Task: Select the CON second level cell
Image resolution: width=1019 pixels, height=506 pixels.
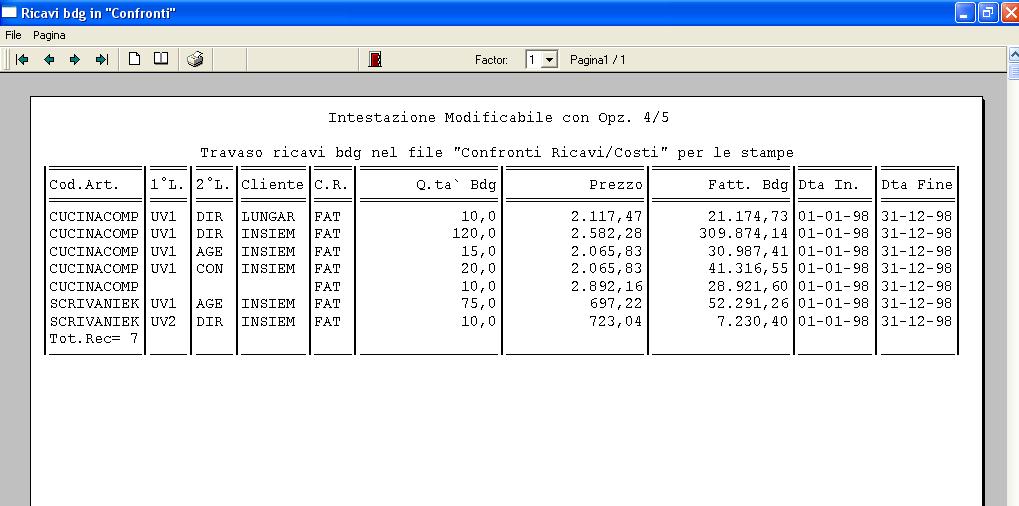Action: pos(209,268)
